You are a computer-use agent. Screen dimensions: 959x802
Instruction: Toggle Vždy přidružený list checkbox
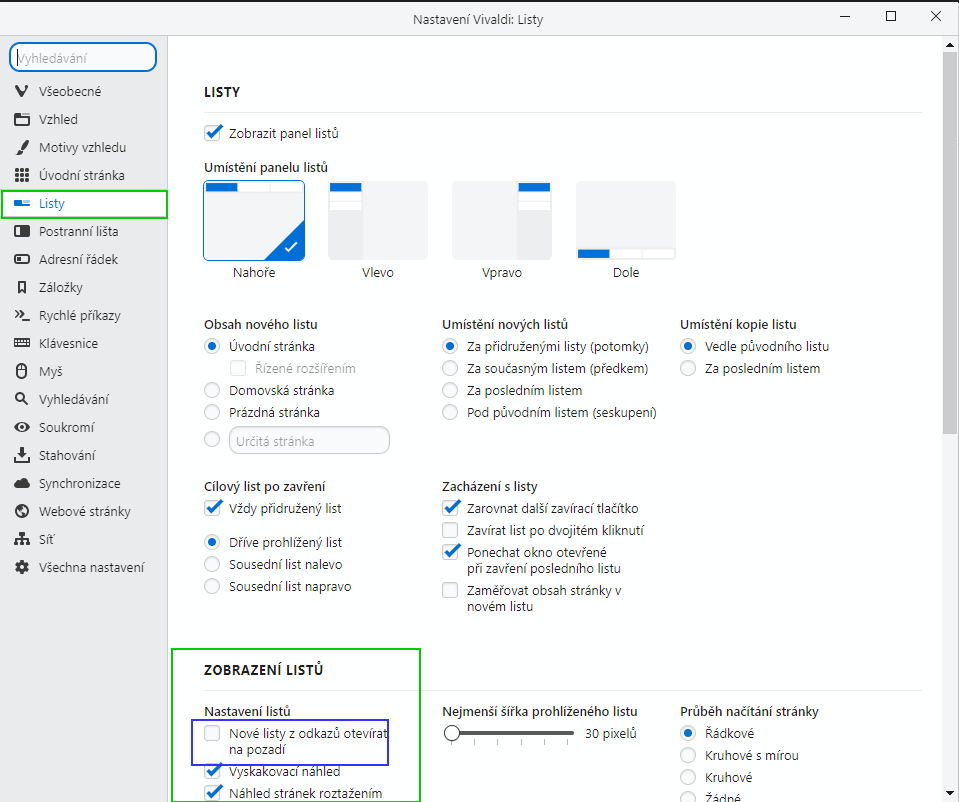pyautogui.click(x=212, y=508)
